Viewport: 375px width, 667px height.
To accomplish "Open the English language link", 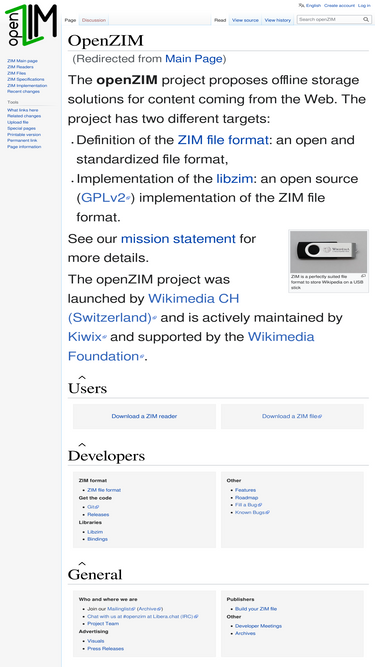I will tap(313, 6).
